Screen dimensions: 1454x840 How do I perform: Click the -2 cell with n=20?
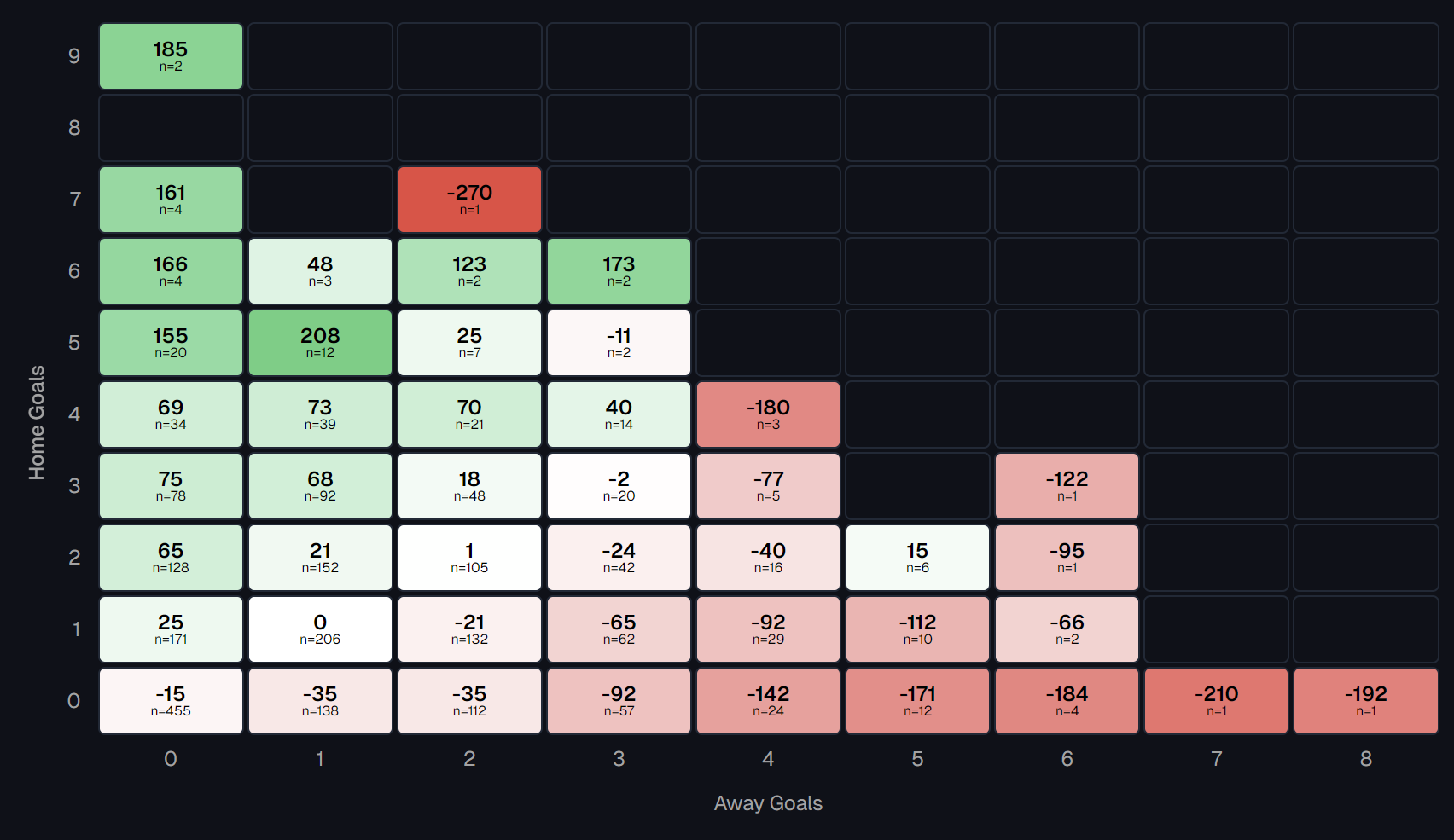tap(619, 486)
